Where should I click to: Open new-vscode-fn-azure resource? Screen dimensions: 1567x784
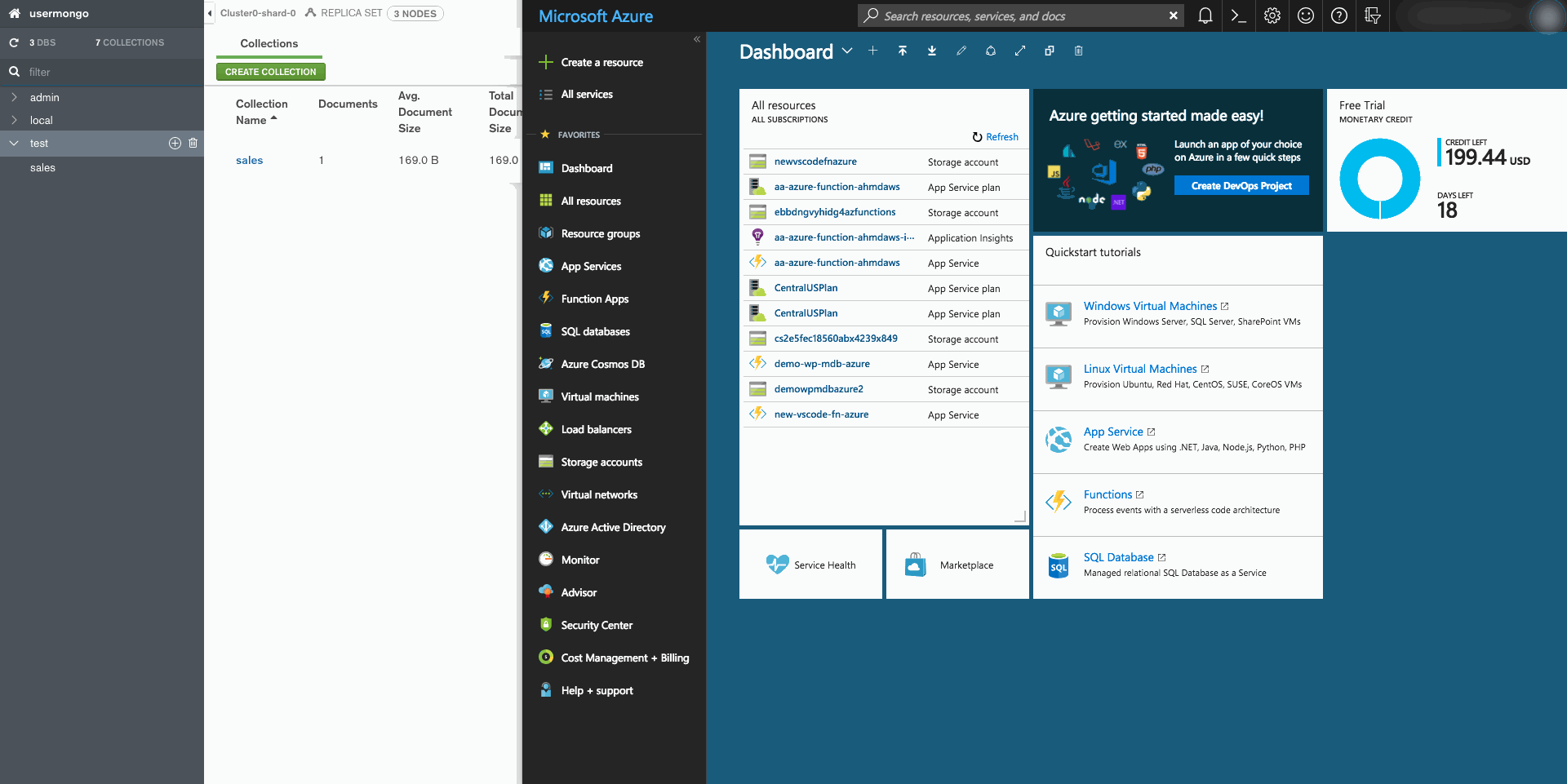tap(821, 414)
